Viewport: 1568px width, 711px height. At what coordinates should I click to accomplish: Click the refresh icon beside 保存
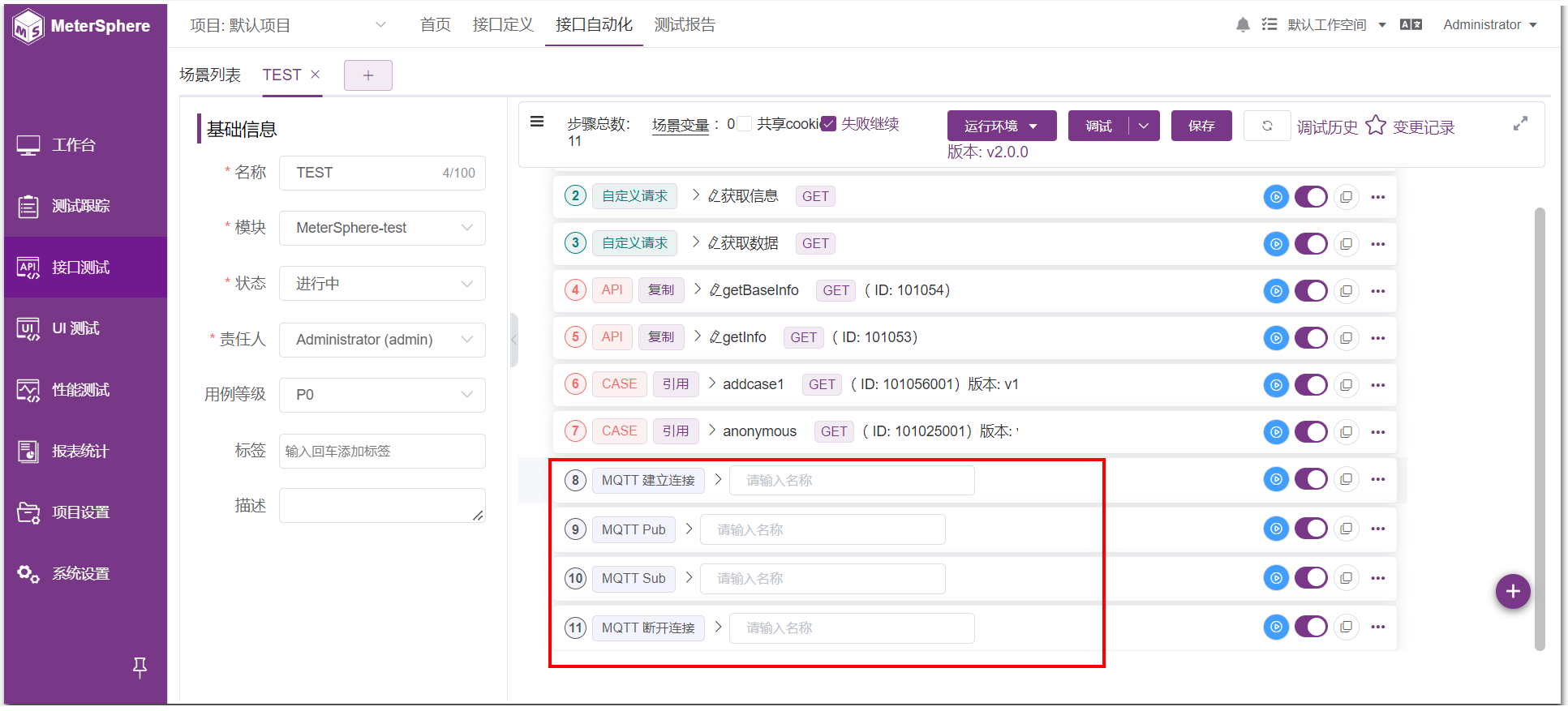1267,126
